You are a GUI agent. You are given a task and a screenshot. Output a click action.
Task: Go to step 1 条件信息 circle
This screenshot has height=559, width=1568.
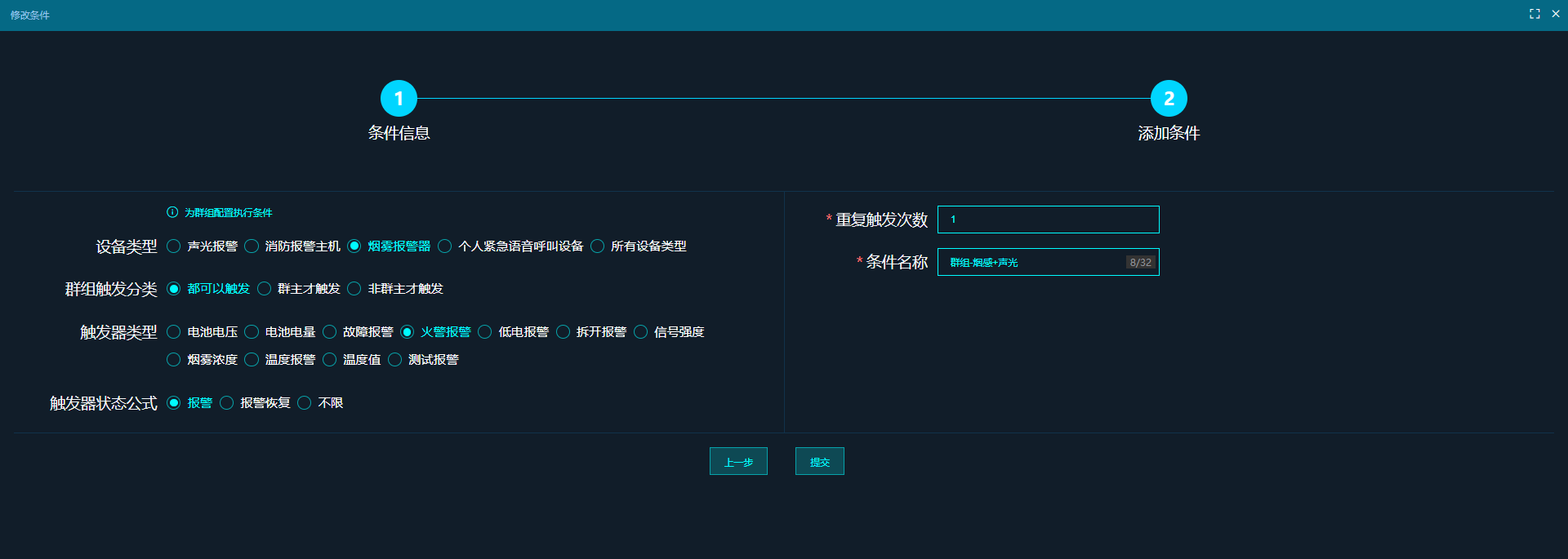pos(399,99)
